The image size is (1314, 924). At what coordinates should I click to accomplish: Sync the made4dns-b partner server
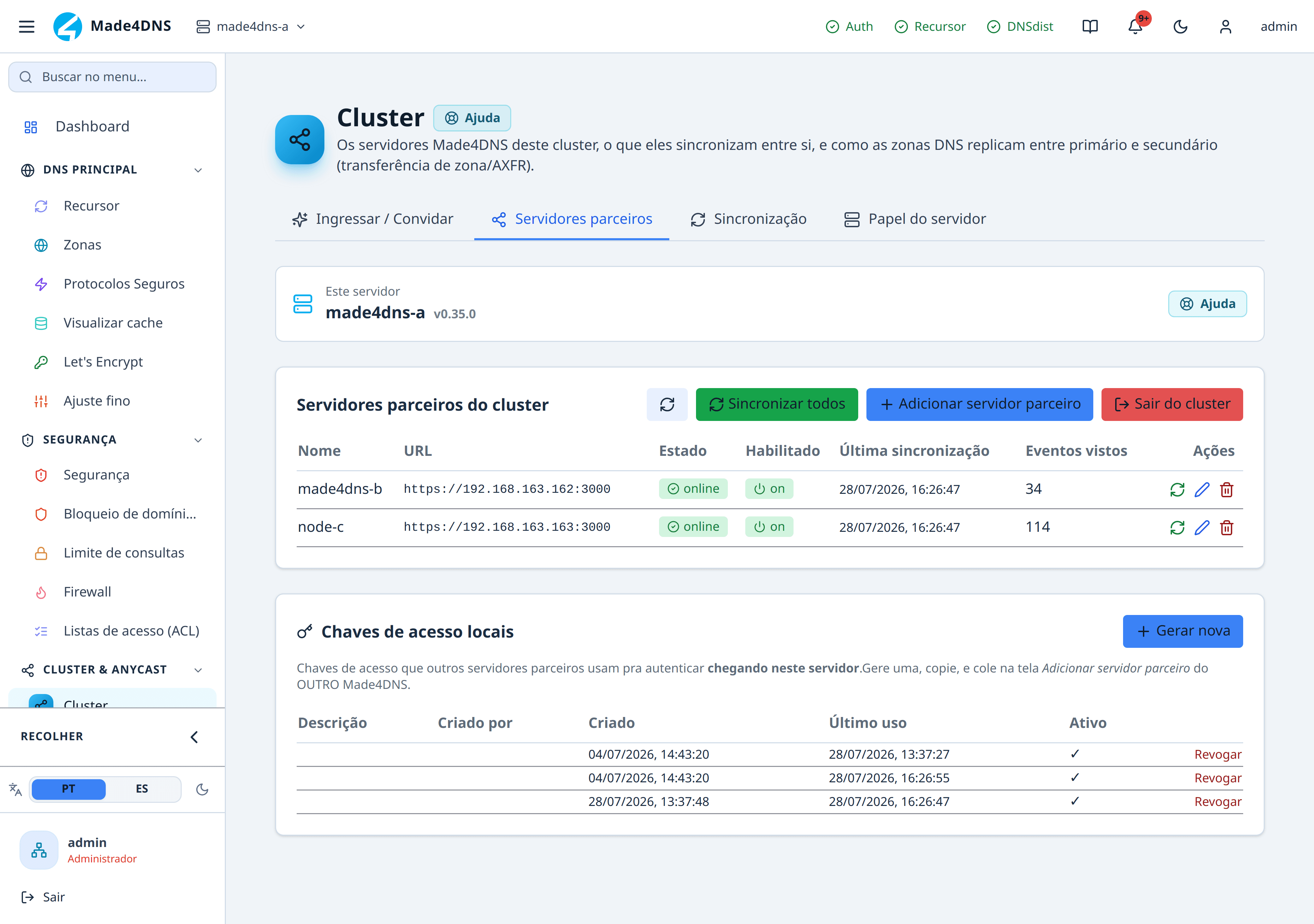pyautogui.click(x=1177, y=489)
